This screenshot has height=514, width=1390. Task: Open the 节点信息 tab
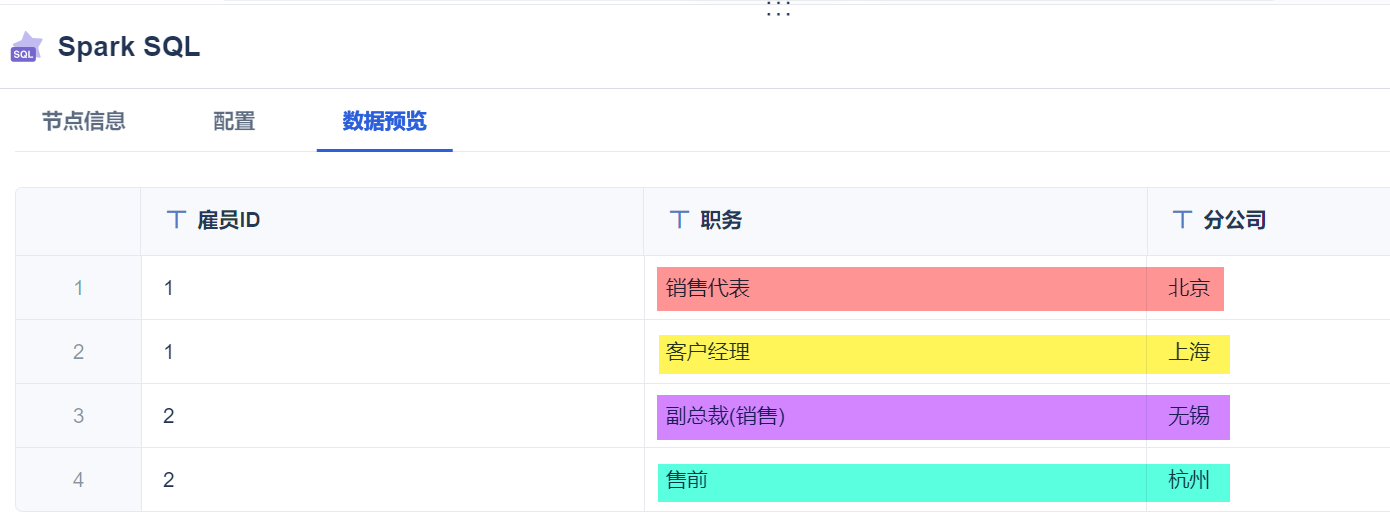tap(84, 121)
